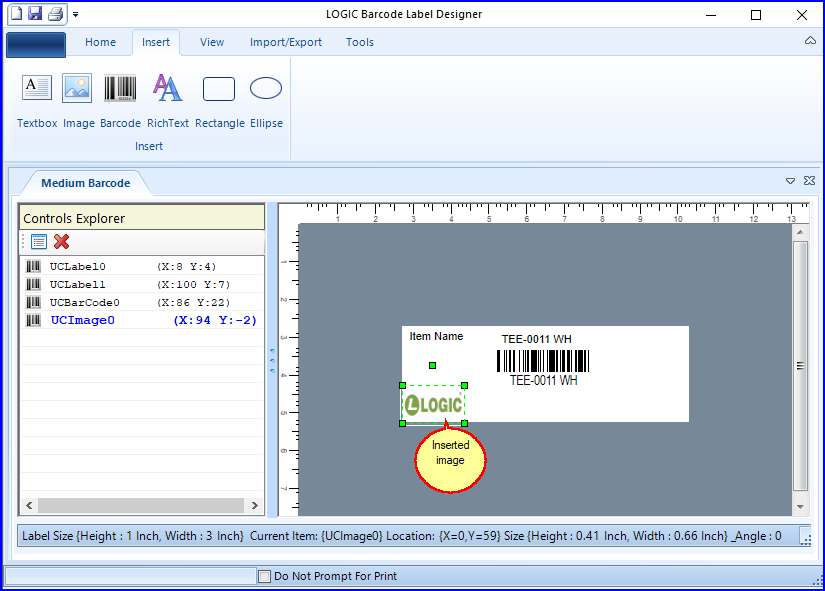Viewport: 825px width, 591px height.
Task: Click the top-right green resize handle of image
Action: pos(465,386)
